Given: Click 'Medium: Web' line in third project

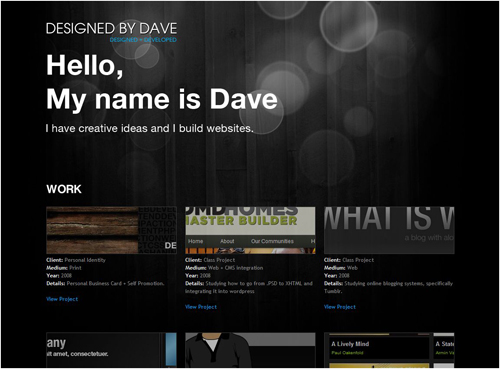Looking at the screenshot, I should click(341, 268).
